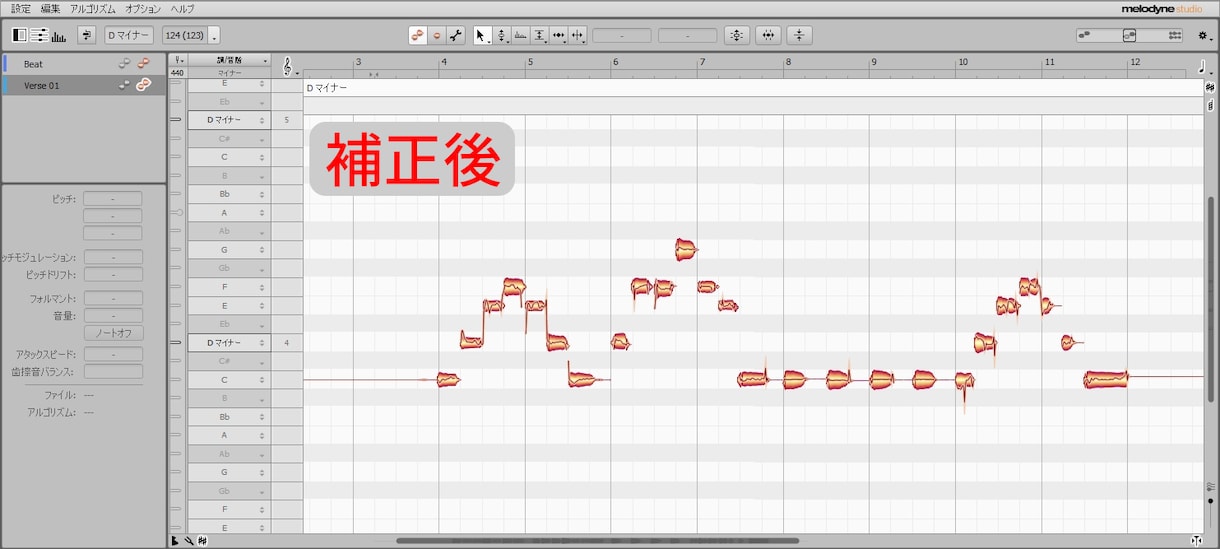Toggle orange edit blob on Beat track

(143, 64)
